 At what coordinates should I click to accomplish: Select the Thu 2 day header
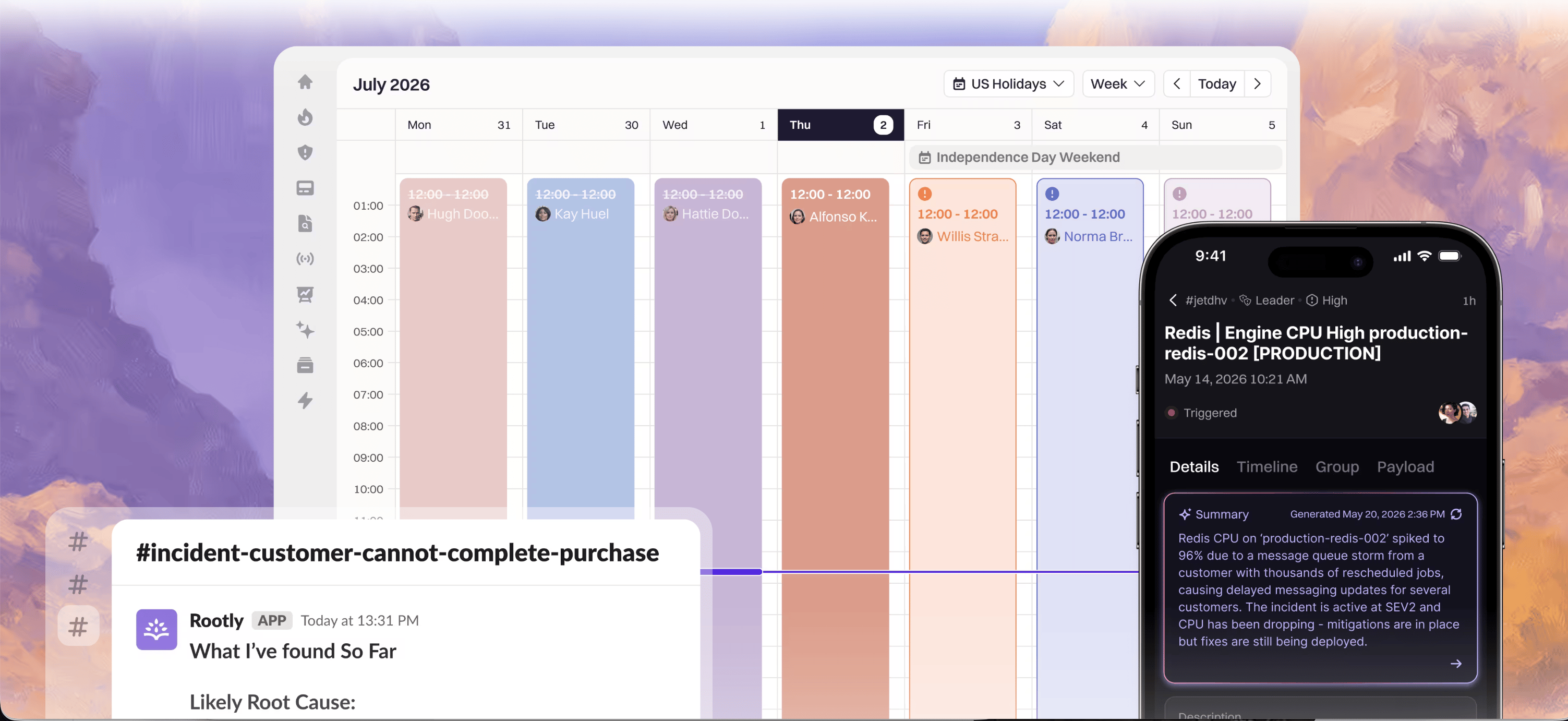click(x=841, y=125)
